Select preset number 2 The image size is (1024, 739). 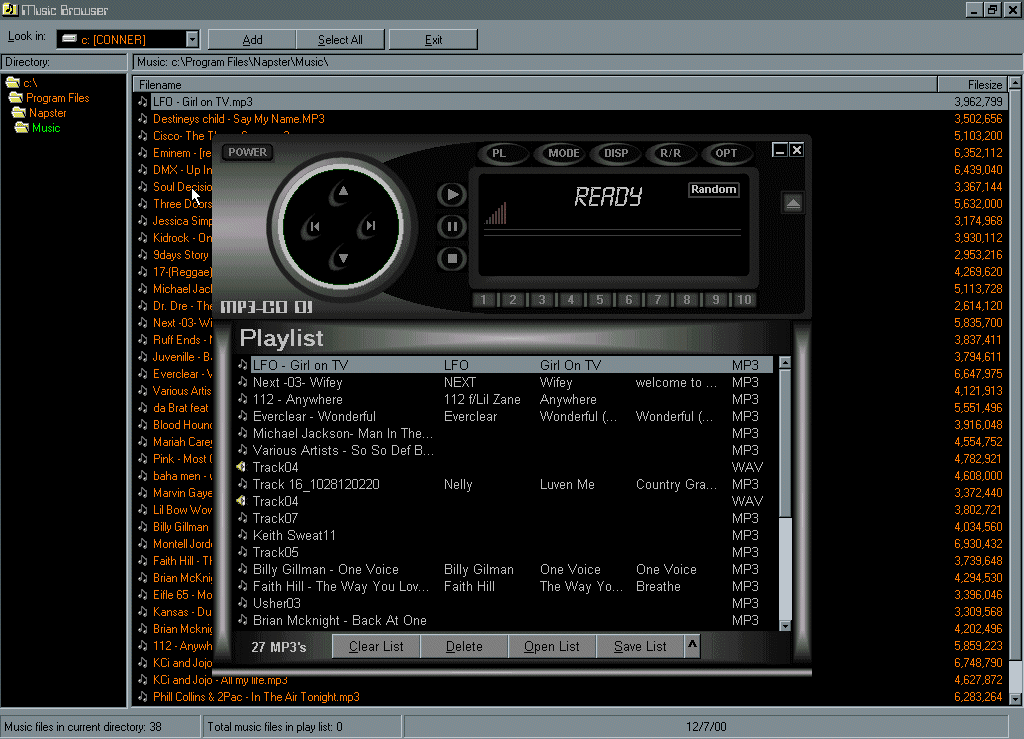(x=513, y=300)
